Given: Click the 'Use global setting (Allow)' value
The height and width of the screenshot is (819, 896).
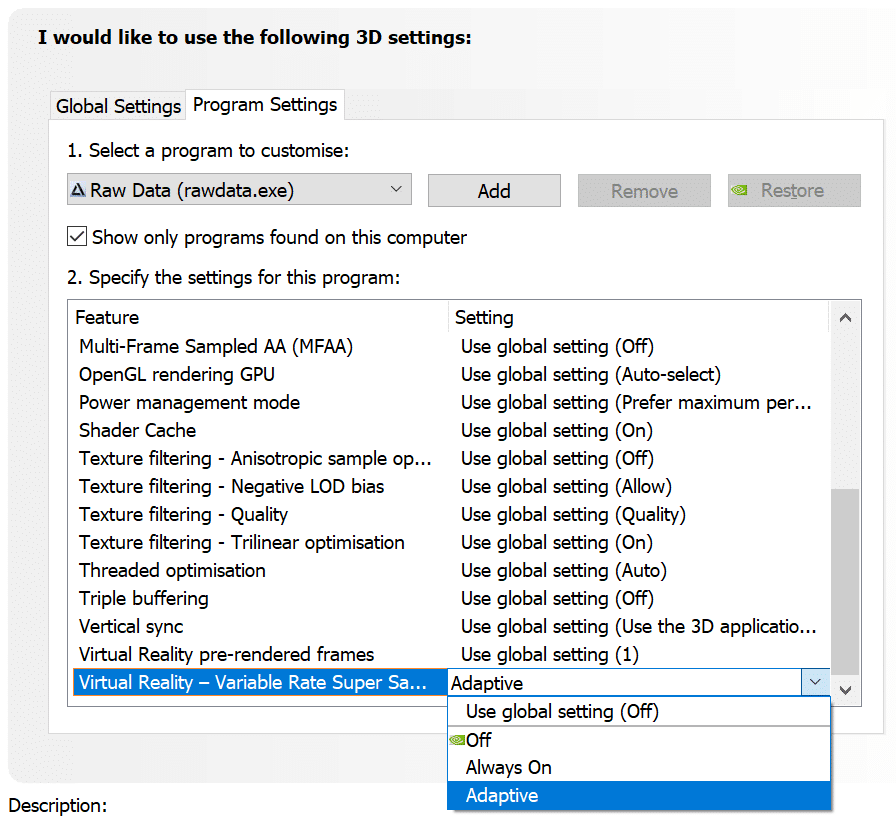Looking at the screenshot, I should pos(566,486).
